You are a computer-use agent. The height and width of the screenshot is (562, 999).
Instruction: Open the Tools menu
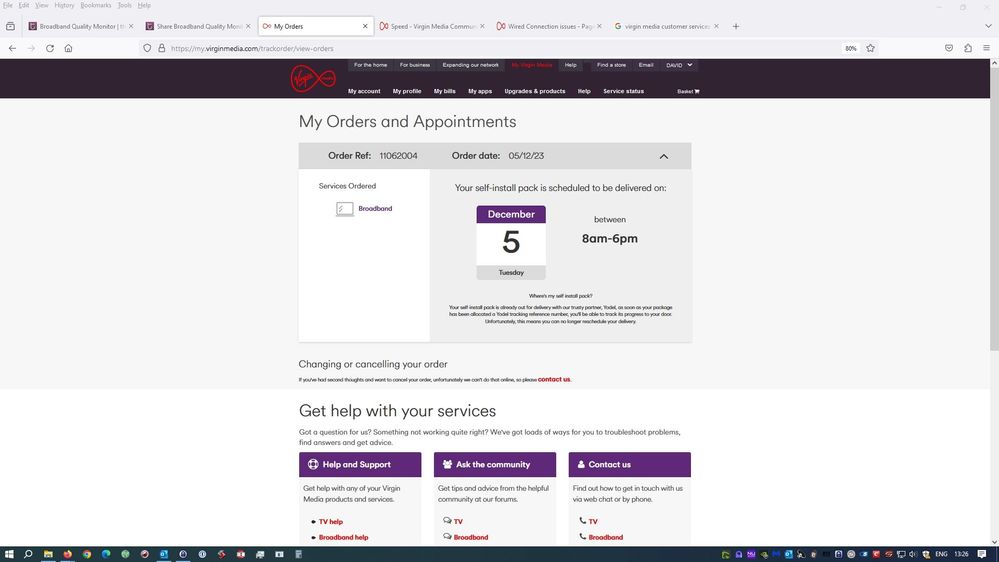coord(124,5)
